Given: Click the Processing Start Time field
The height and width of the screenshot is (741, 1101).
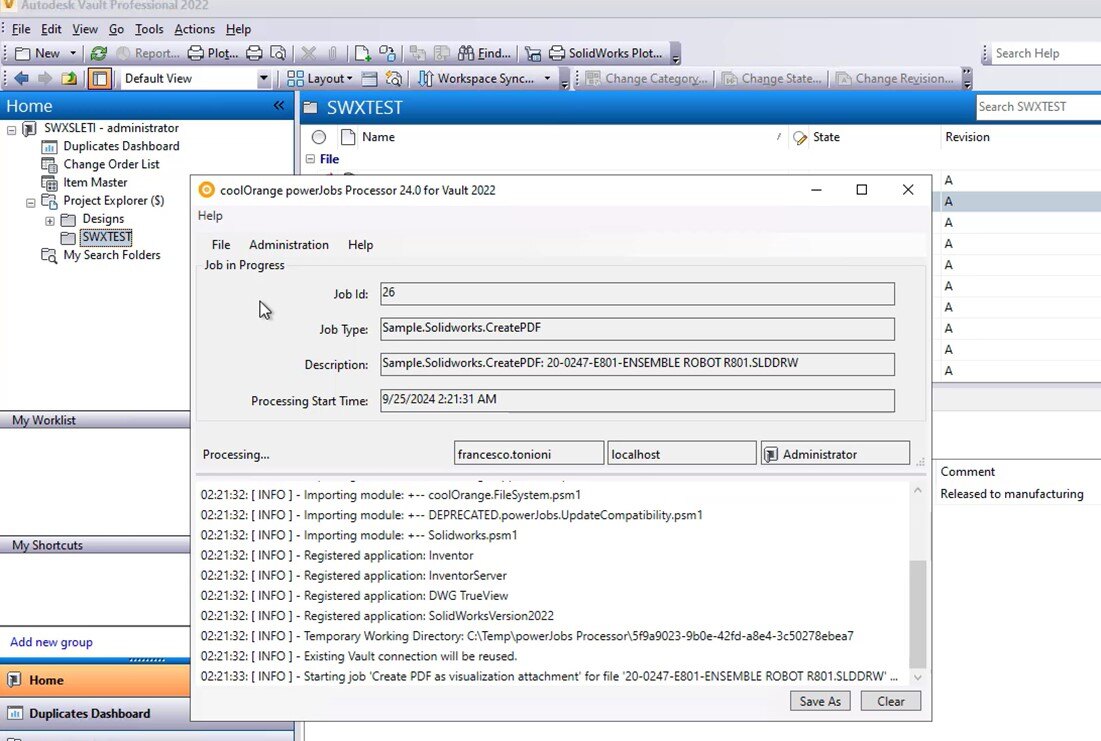Looking at the screenshot, I should pos(637,400).
